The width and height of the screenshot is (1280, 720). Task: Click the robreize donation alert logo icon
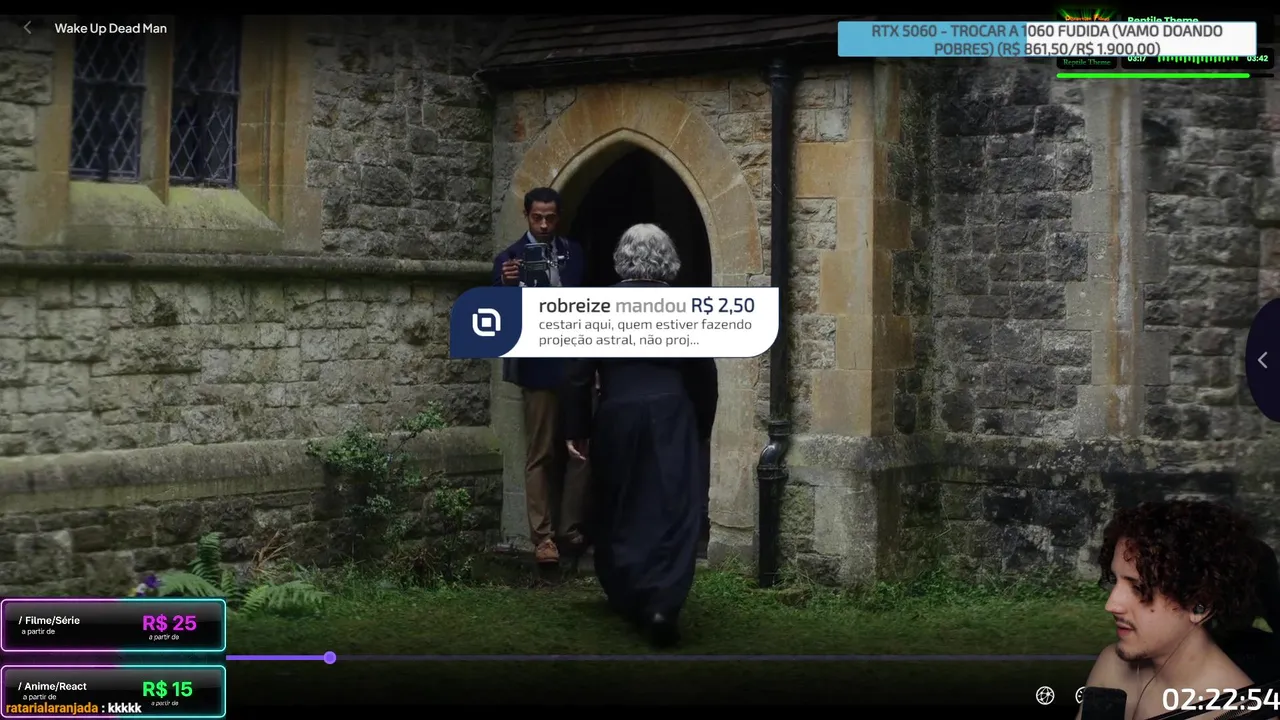click(x=486, y=322)
